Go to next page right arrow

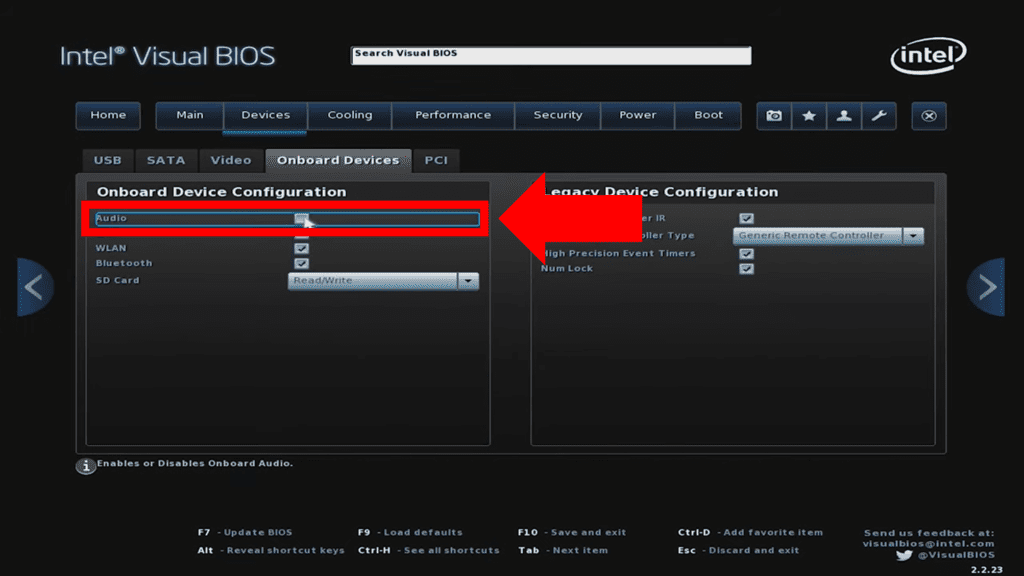pos(986,287)
